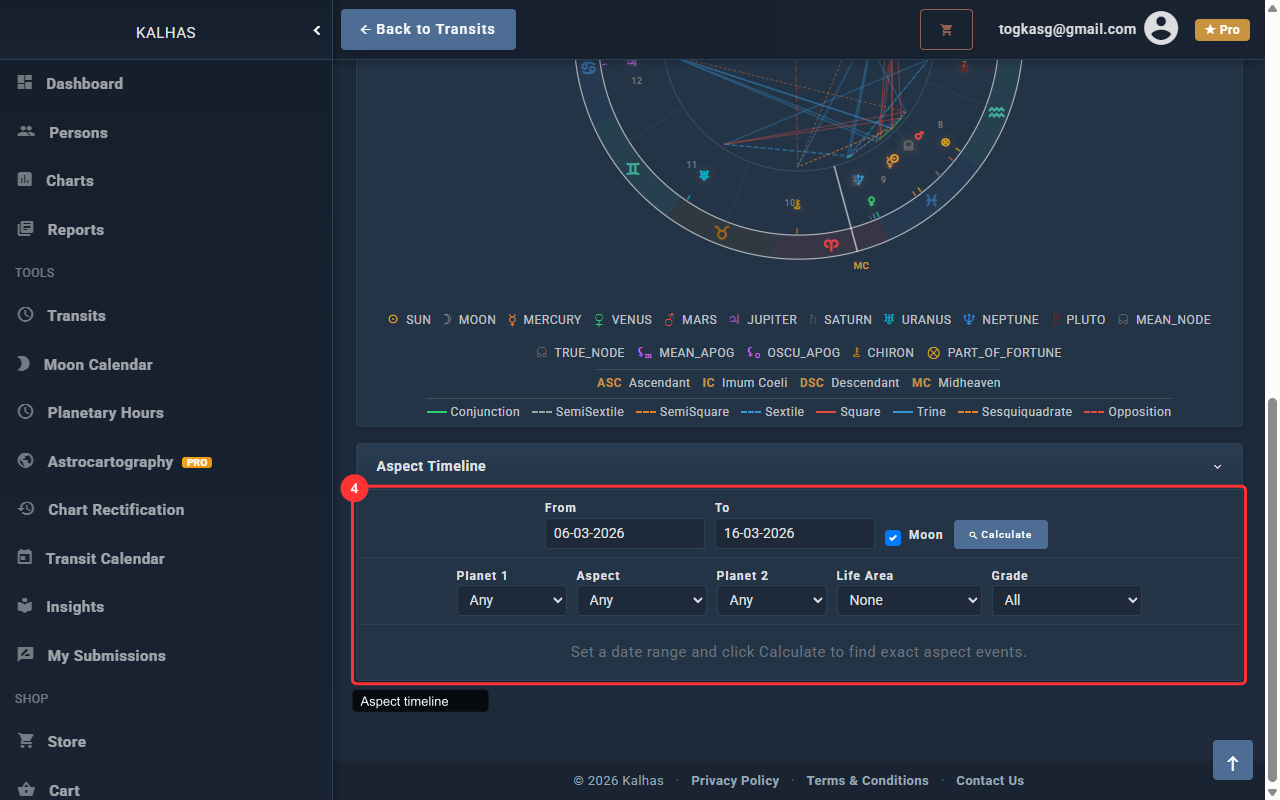Select the Astrocartography globe icon
The width and height of the screenshot is (1280, 800).
point(27,461)
